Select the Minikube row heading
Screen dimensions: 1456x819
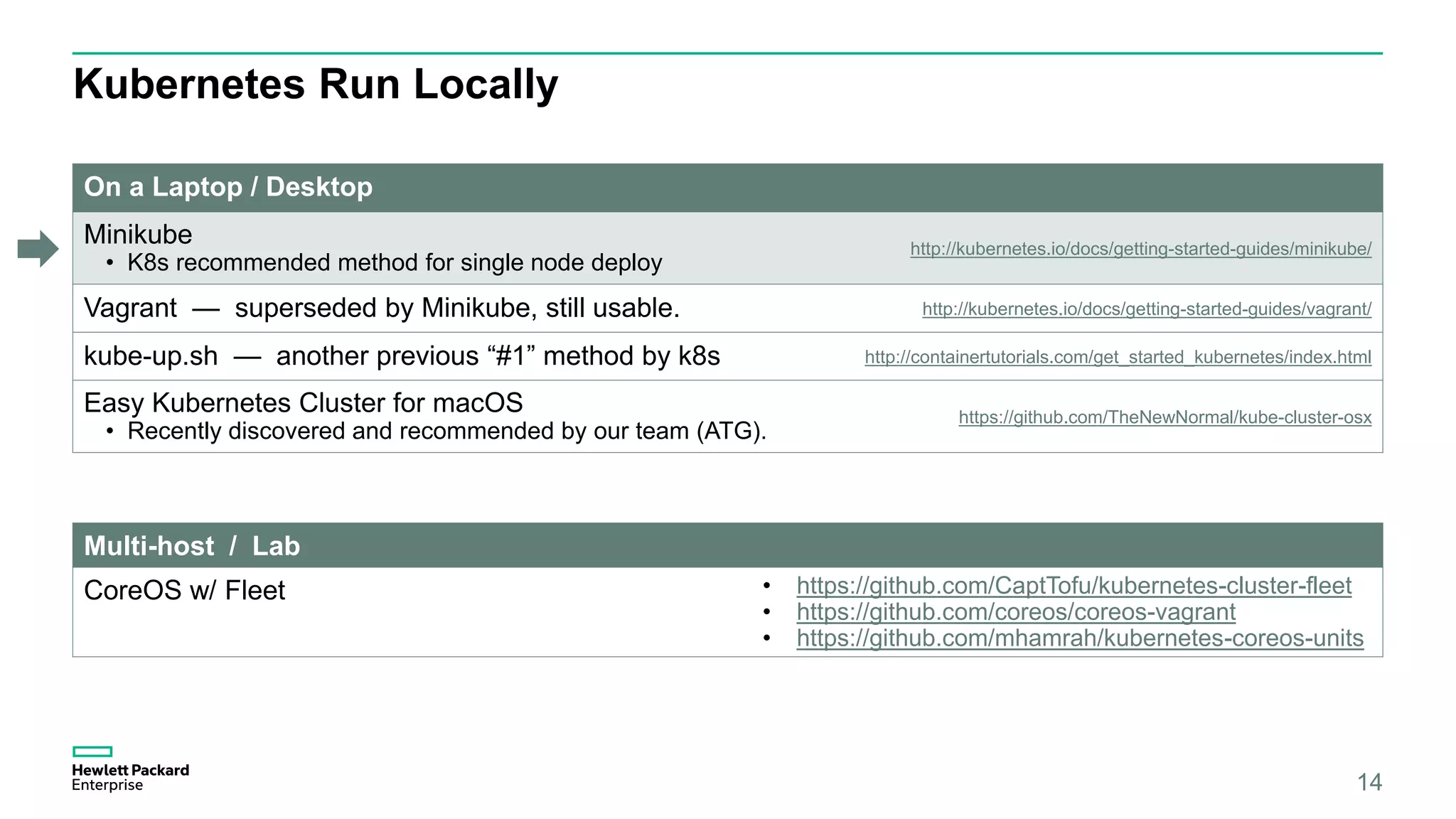138,235
